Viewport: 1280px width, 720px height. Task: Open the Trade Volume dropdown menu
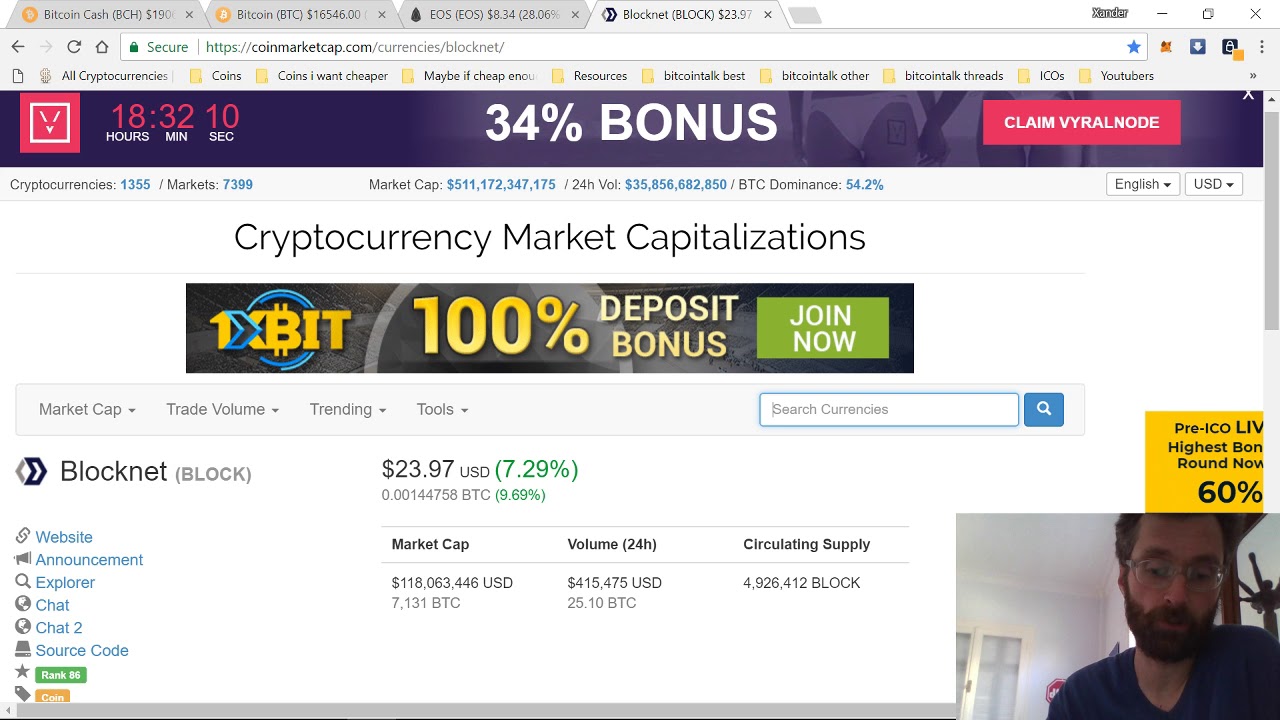tap(222, 409)
